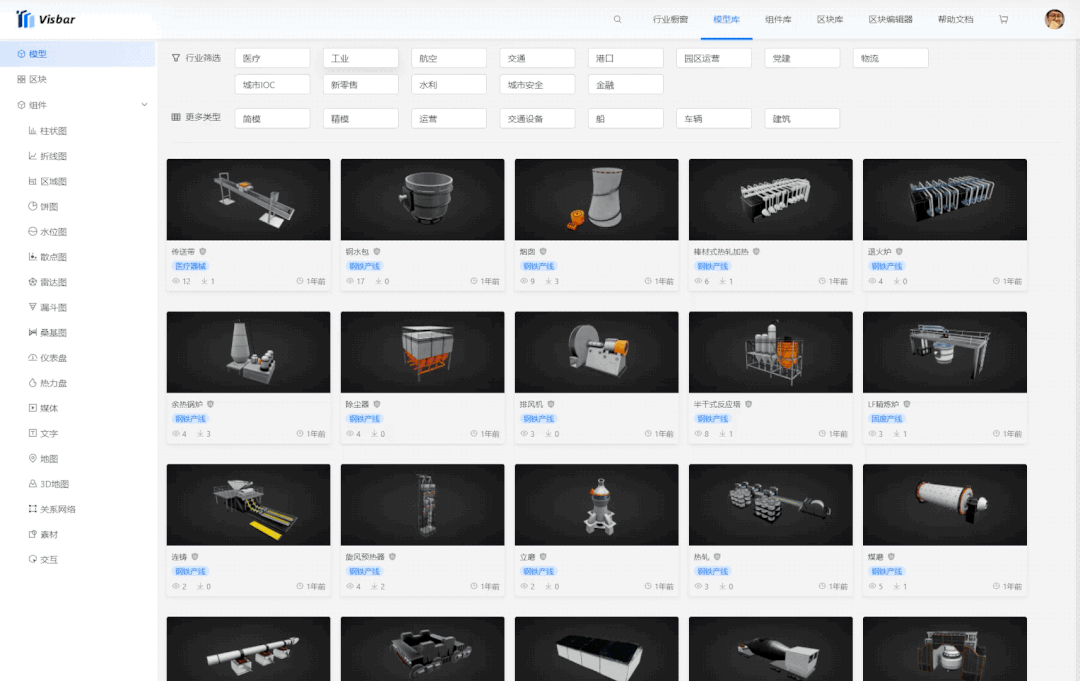Select 模型 in the sidebar

tap(77, 54)
